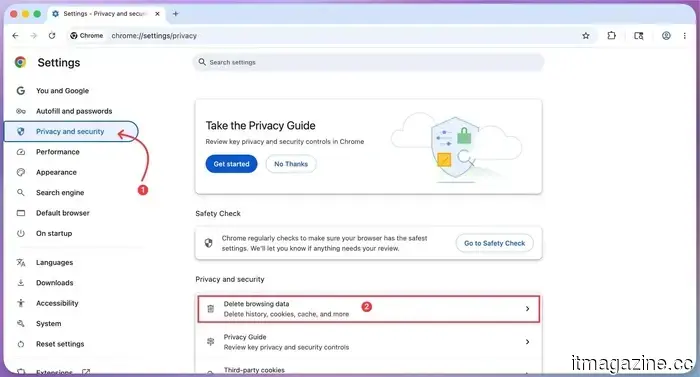Expand the Delete browsing data chevron
This screenshot has width=700, height=377.
point(527,309)
